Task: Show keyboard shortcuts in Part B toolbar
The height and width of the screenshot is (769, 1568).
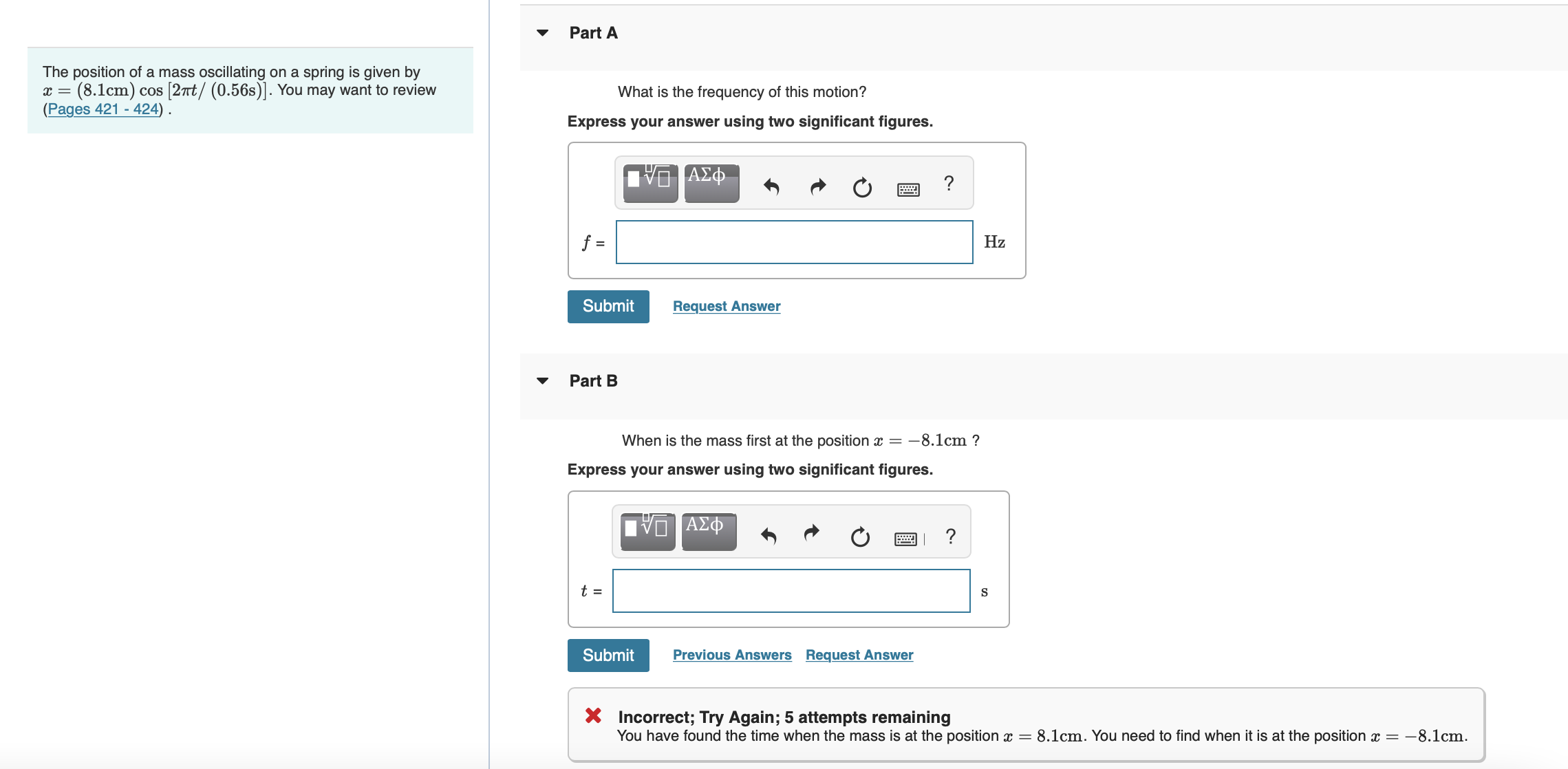Action: [905, 539]
